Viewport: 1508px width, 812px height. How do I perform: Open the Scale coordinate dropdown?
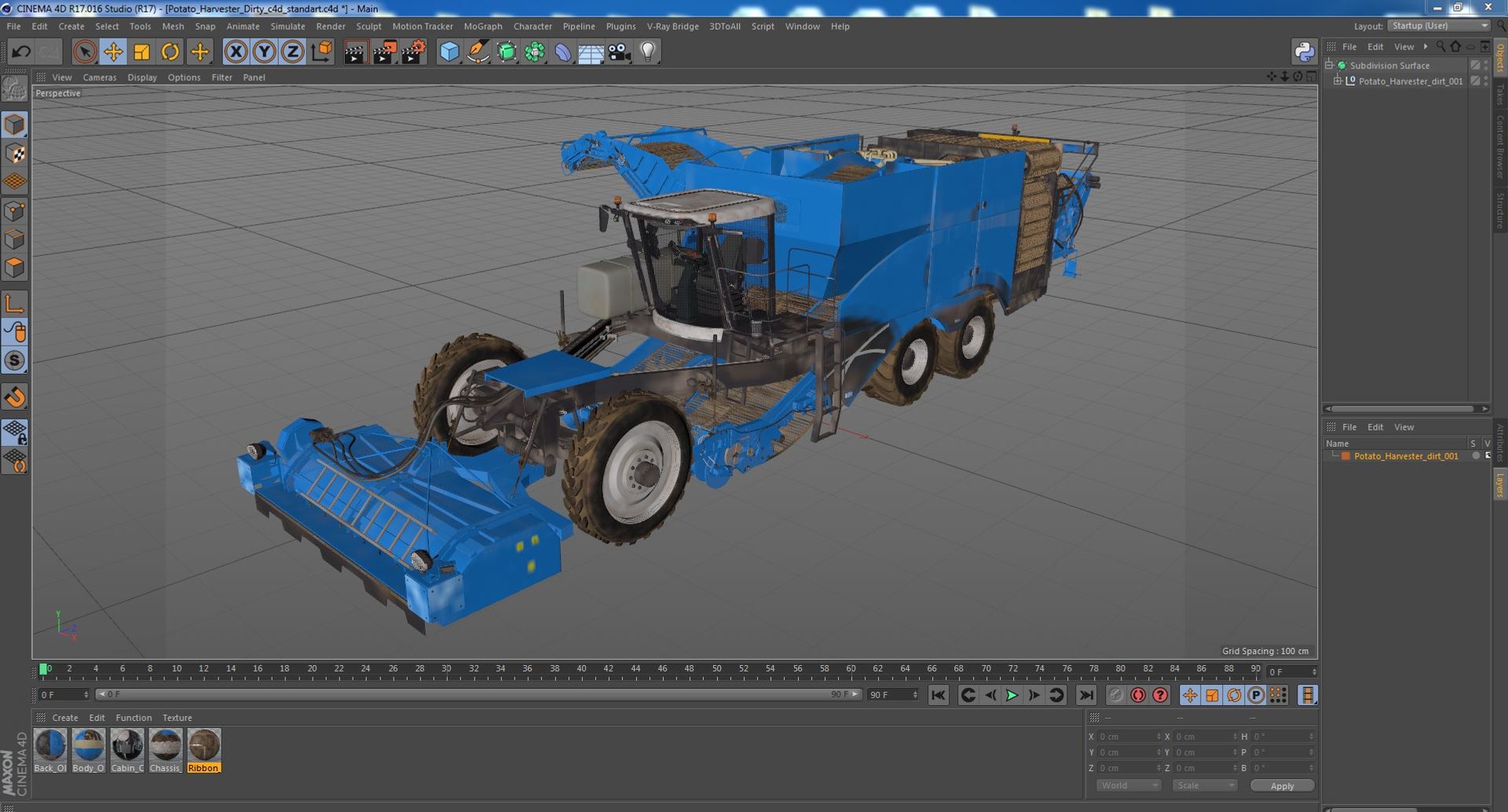point(1204,785)
